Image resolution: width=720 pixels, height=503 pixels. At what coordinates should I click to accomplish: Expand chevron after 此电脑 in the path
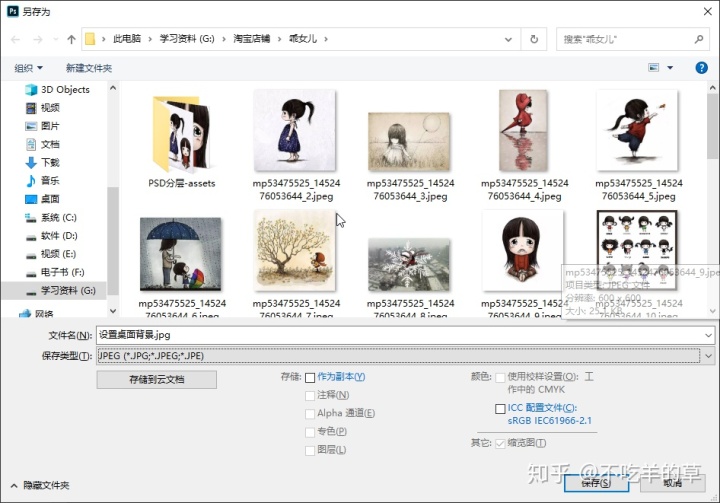[150, 39]
